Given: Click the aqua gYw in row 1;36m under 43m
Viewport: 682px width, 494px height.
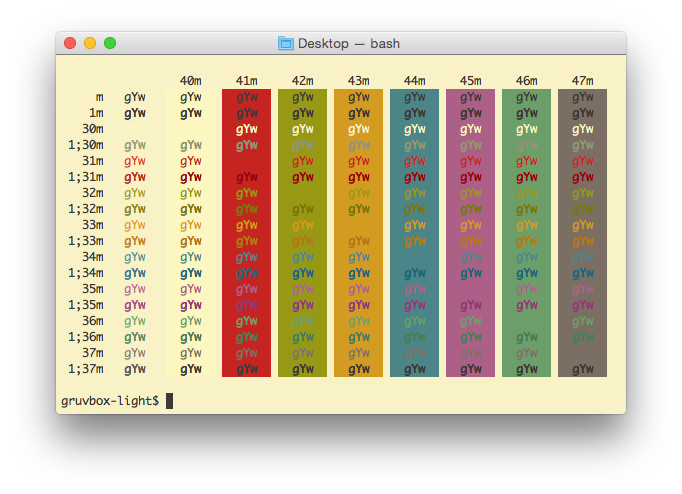Looking at the screenshot, I should (x=359, y=337).
